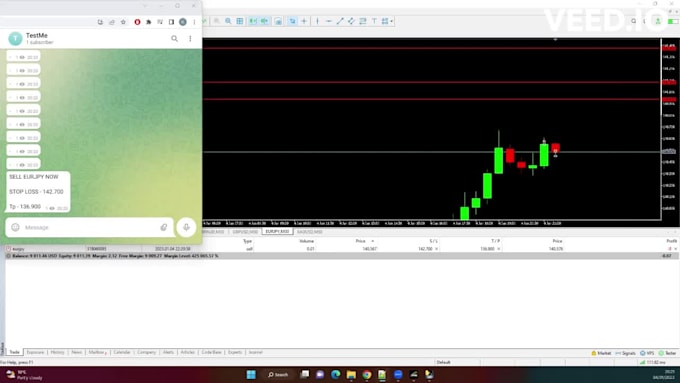Click the MetaTrader account profile icon

click(x=658, y=21)
